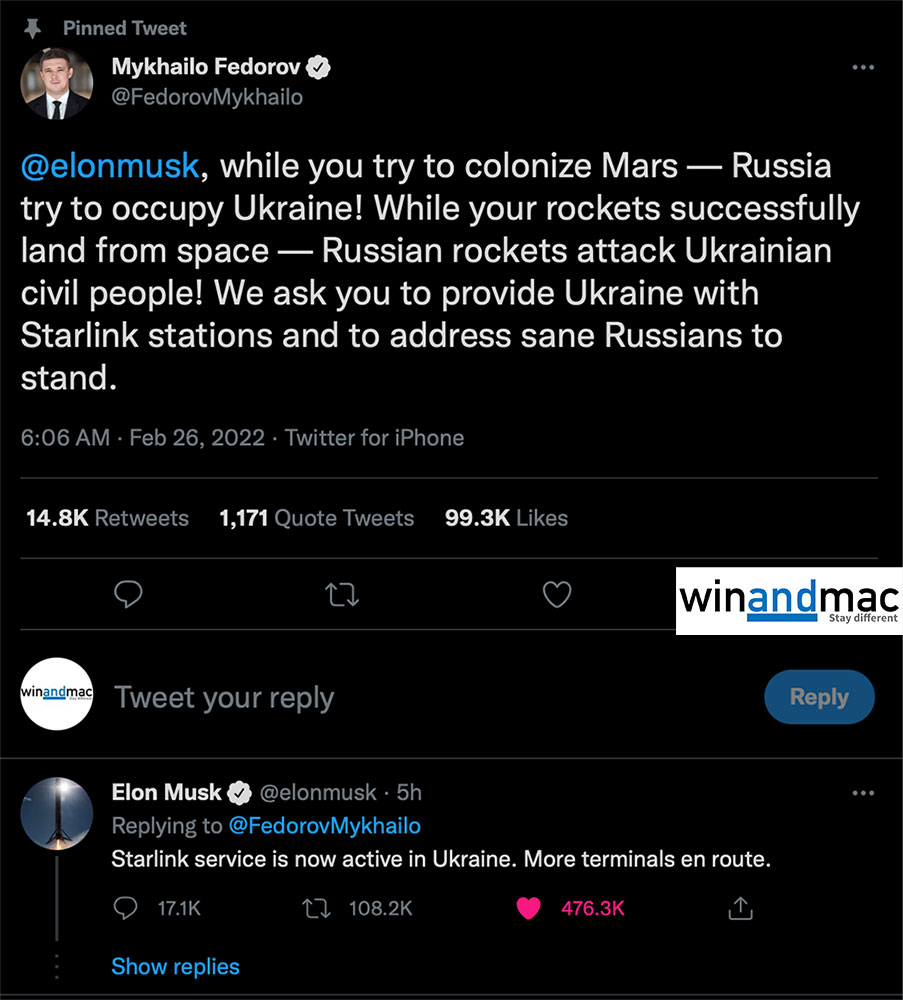Click Elon Musk's rocket avatar
The height and width of the screenshot is (1000, 903).
57,813
